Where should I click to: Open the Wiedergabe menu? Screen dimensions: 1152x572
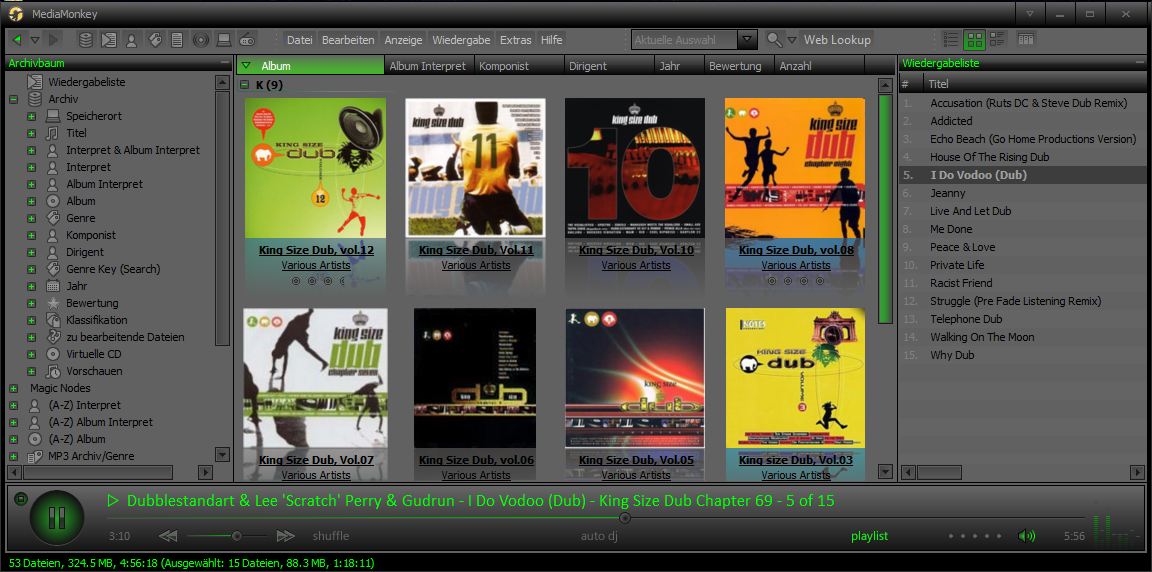(461, 40)
